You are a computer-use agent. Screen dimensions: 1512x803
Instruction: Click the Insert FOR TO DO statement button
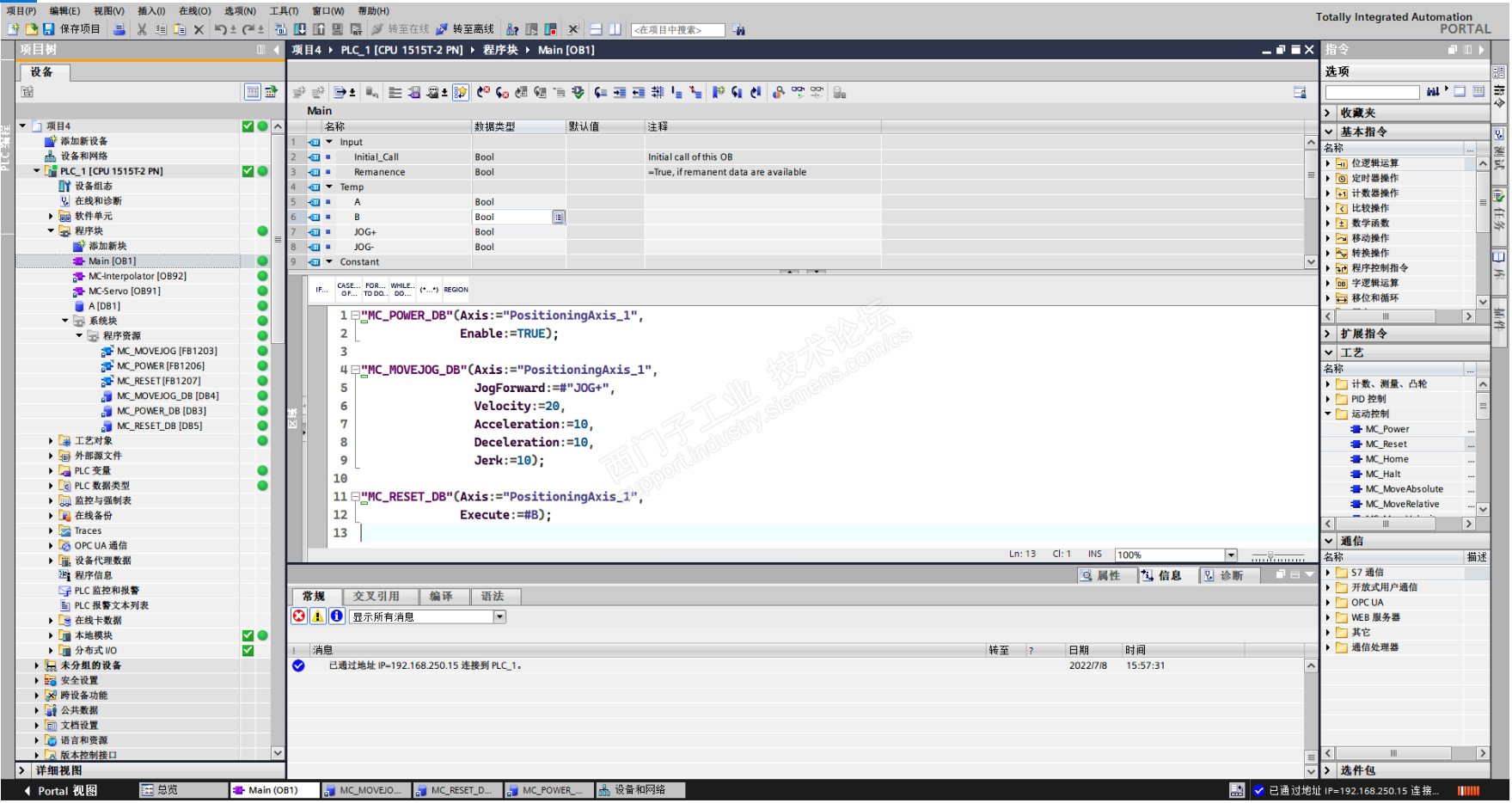pos(375,290)
